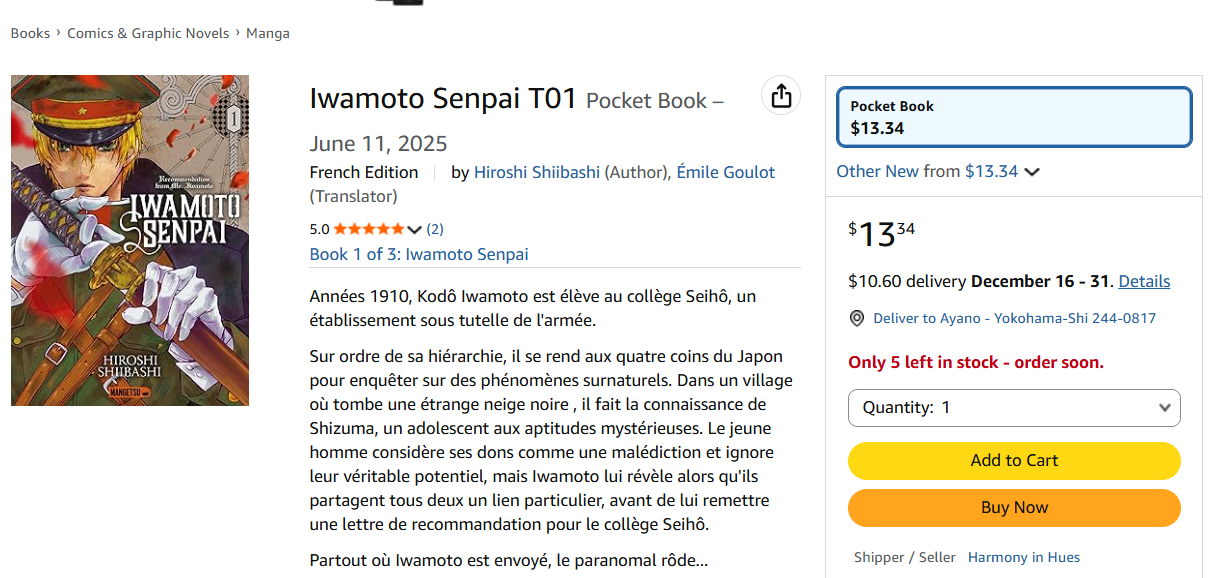This screenshot has height=578, width=1223.
Task: Open translator Émile Goulot's page
Action: click(725, 172)
